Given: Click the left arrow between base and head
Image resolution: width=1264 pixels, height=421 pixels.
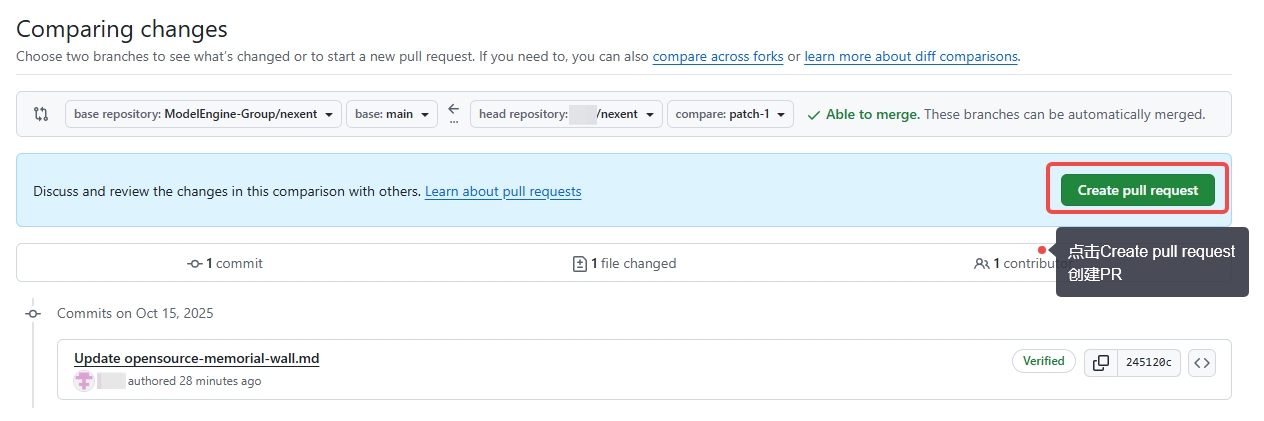Looking at the screenshot, I should (x=454, y=109).
